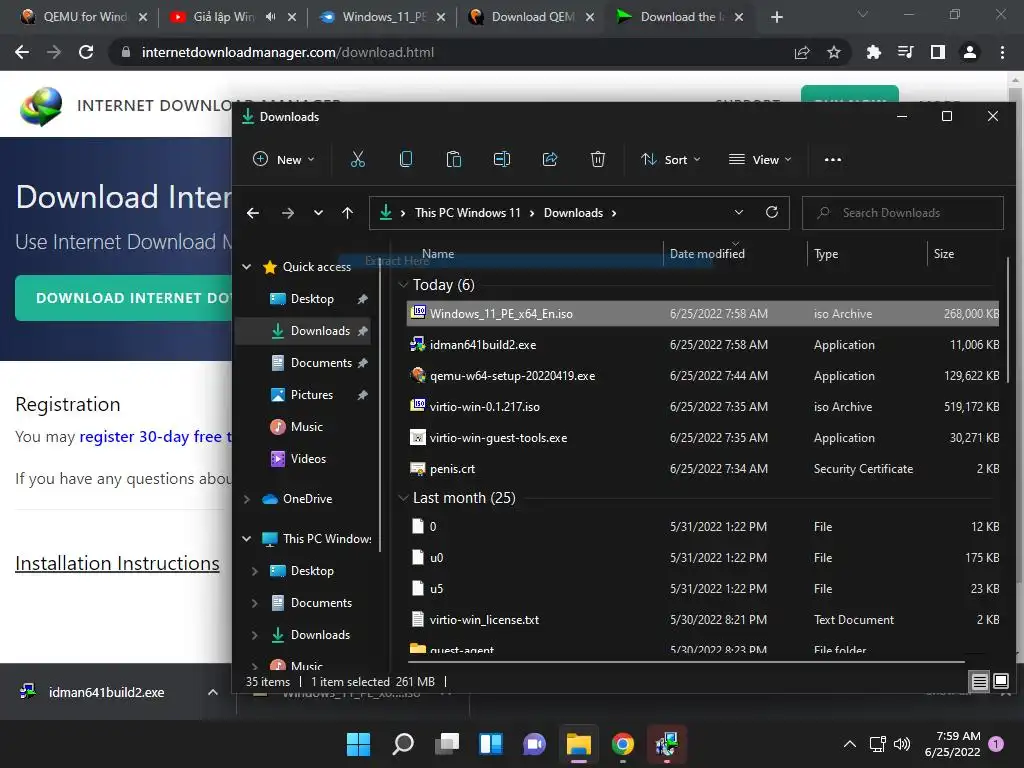This screenshot has height=768, width=1024.
Task: Collapse the Today (6) group
Action: point(403,285)
